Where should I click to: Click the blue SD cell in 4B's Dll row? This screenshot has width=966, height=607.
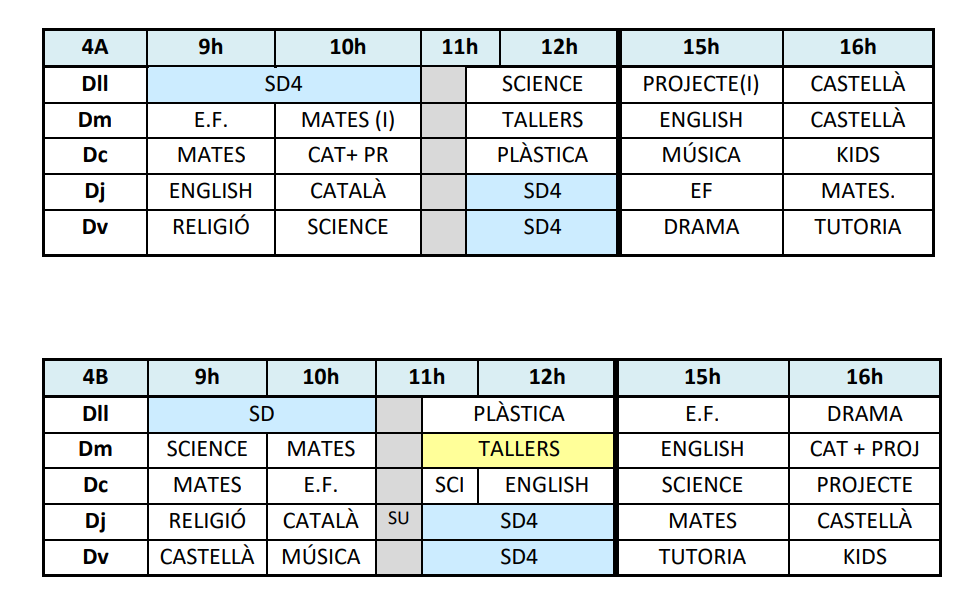coord(262,413)
